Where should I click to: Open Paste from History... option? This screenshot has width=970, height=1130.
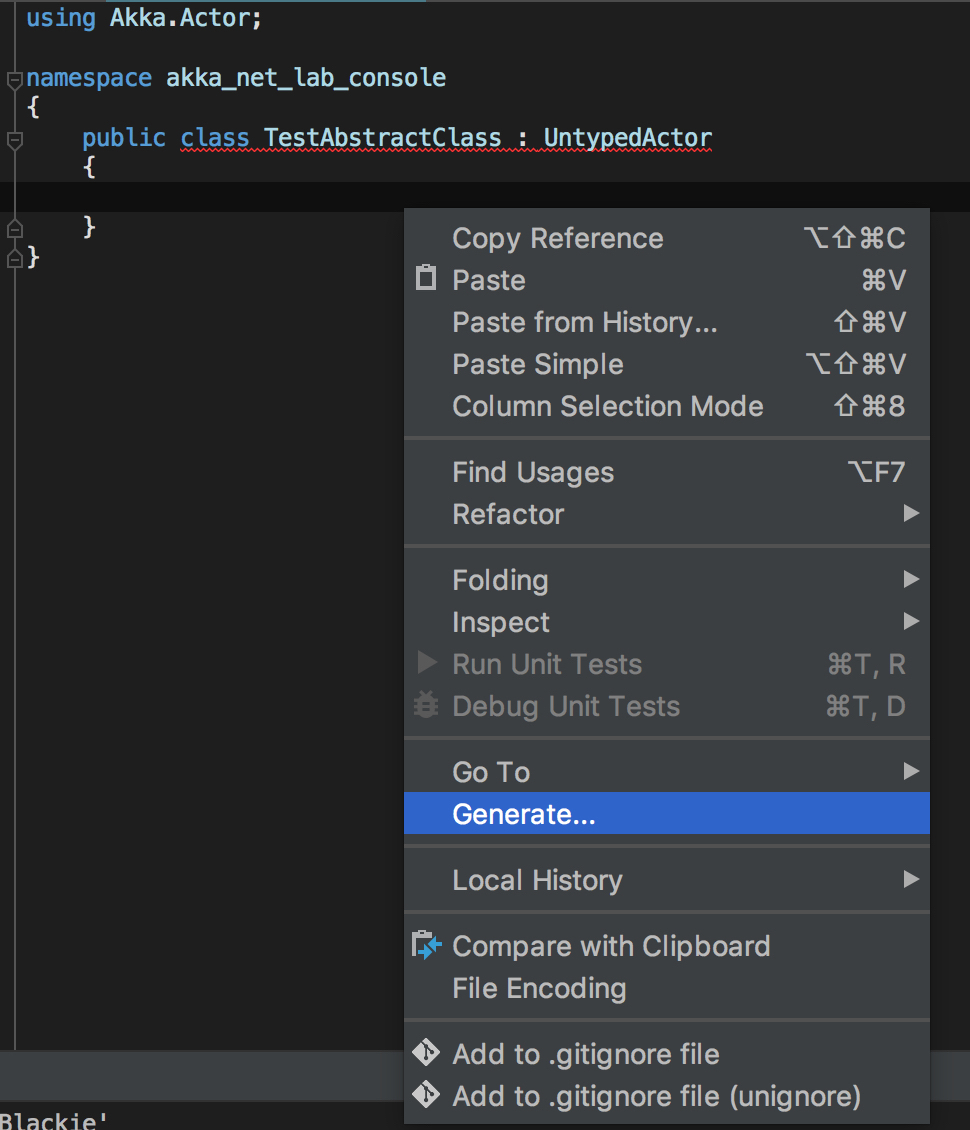click(584, 322)
